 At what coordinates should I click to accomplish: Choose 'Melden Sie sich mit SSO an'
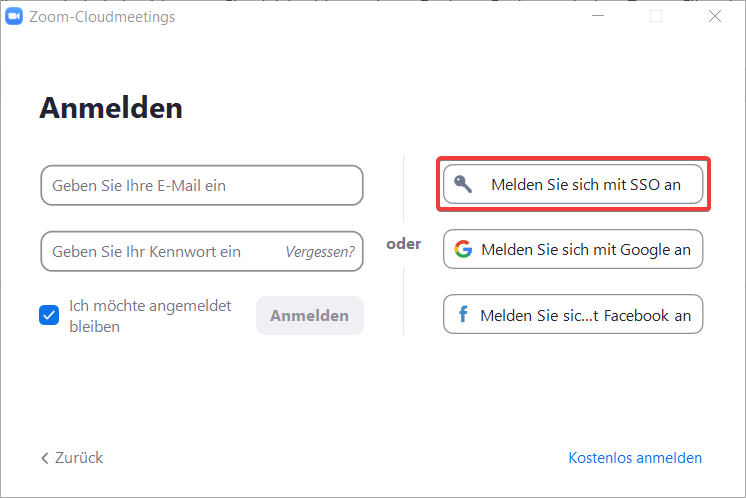(573, 184)
